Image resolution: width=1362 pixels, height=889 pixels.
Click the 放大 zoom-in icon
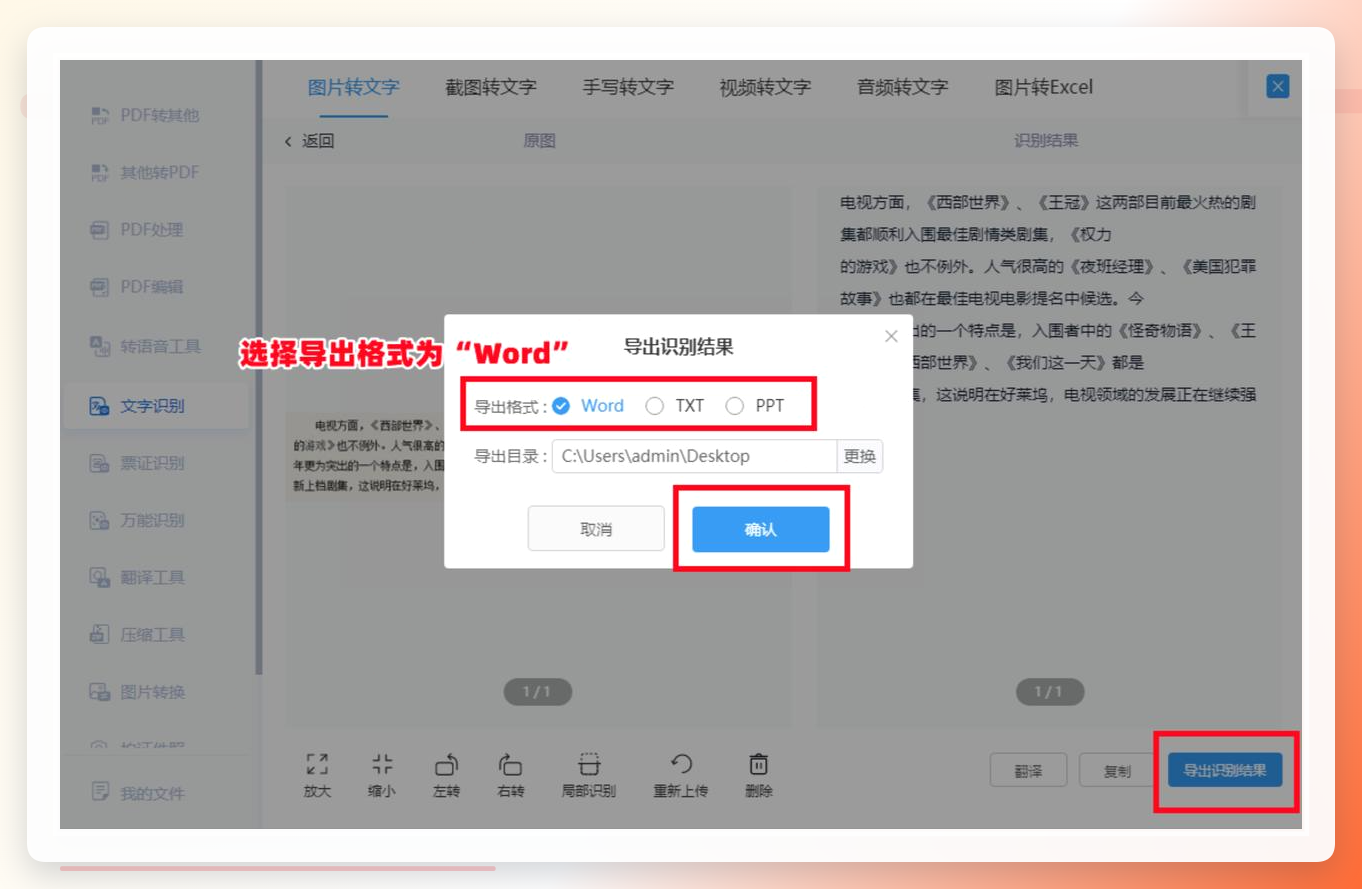coord(317,765)
